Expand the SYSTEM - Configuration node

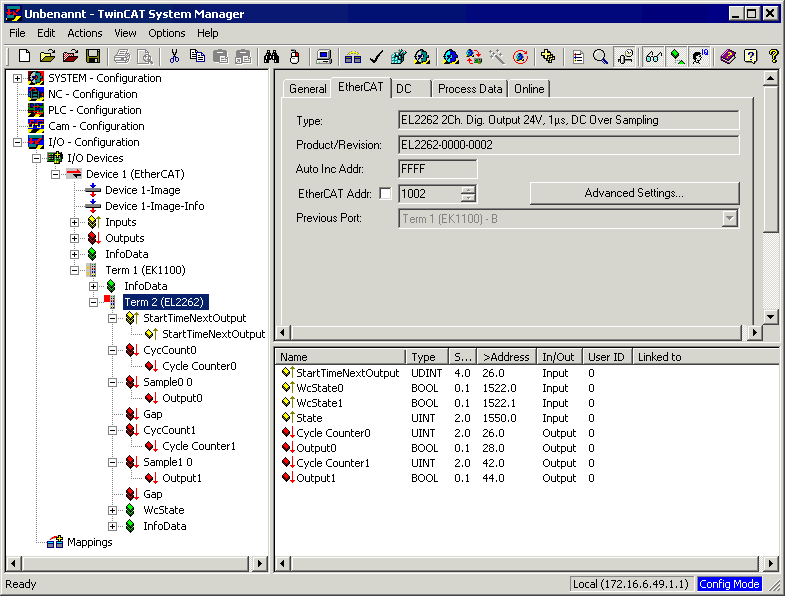coord(18,78)
